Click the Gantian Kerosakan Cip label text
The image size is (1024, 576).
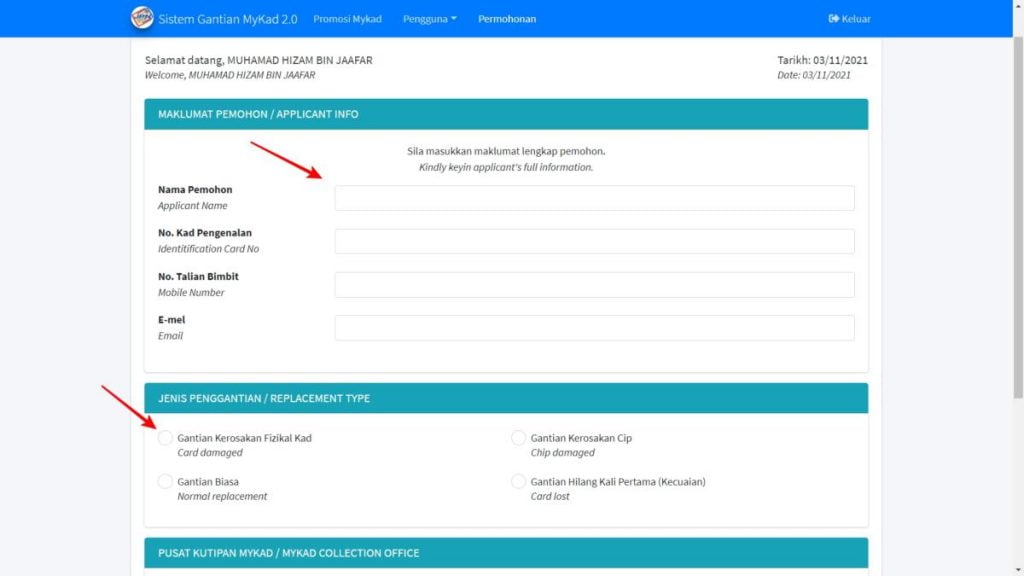pos(581,438)
